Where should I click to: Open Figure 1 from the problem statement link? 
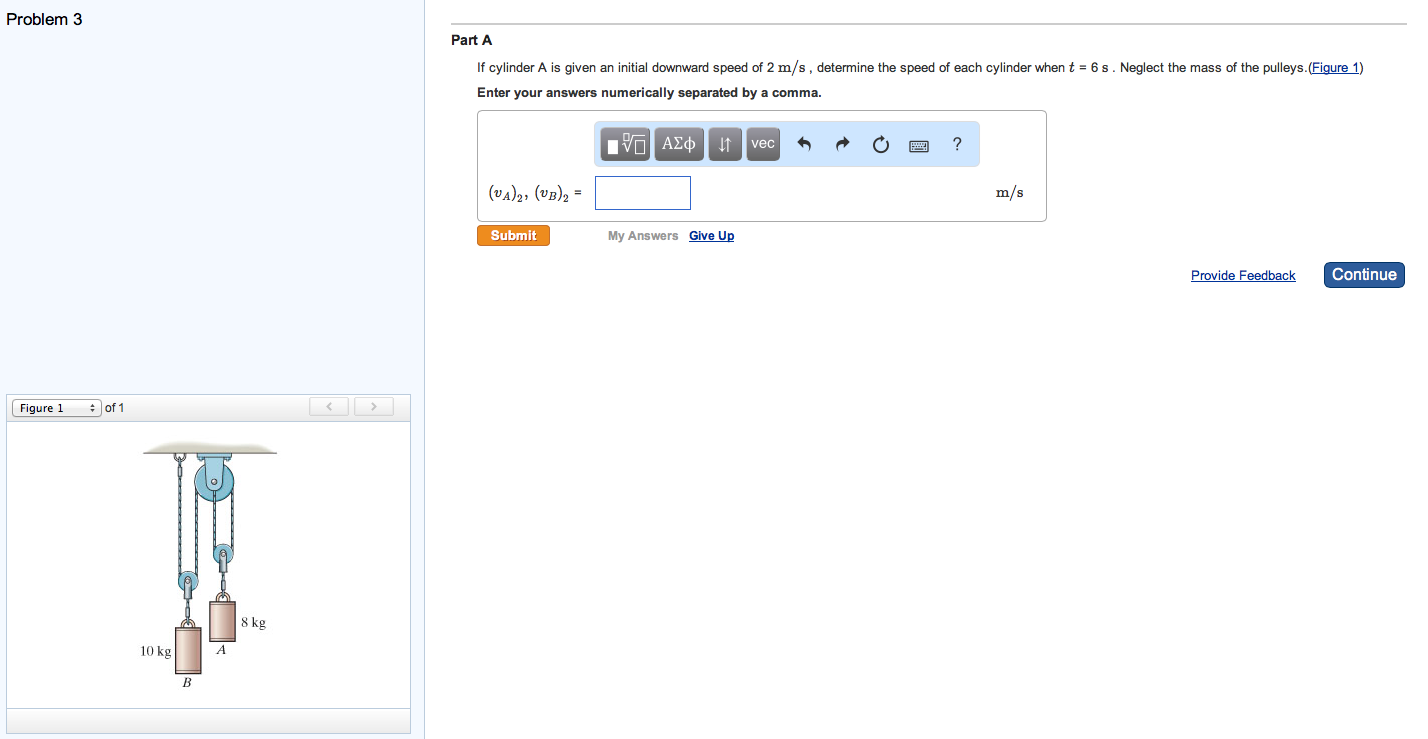point(1336,67)
